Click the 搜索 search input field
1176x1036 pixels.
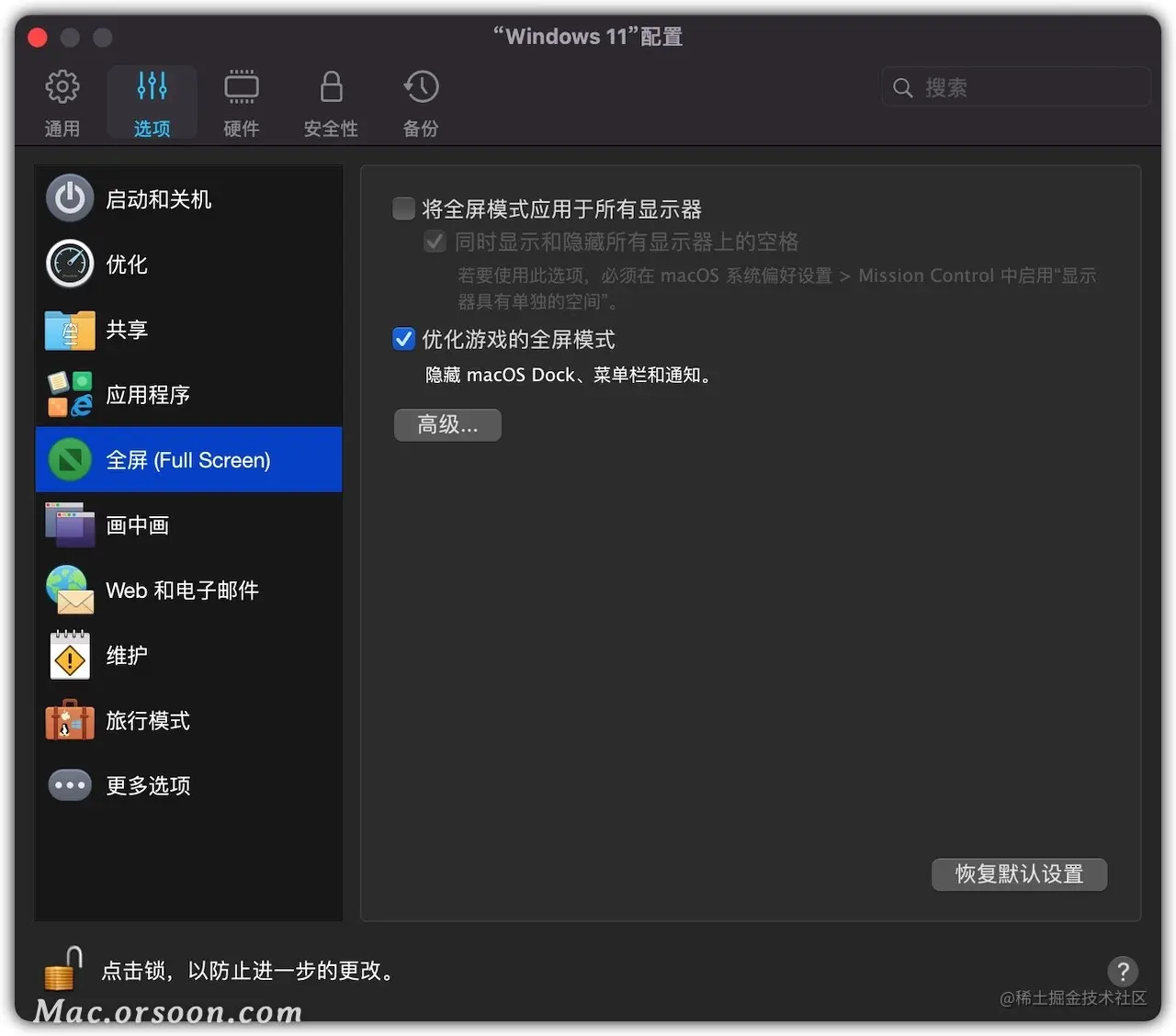point(1016,87)
